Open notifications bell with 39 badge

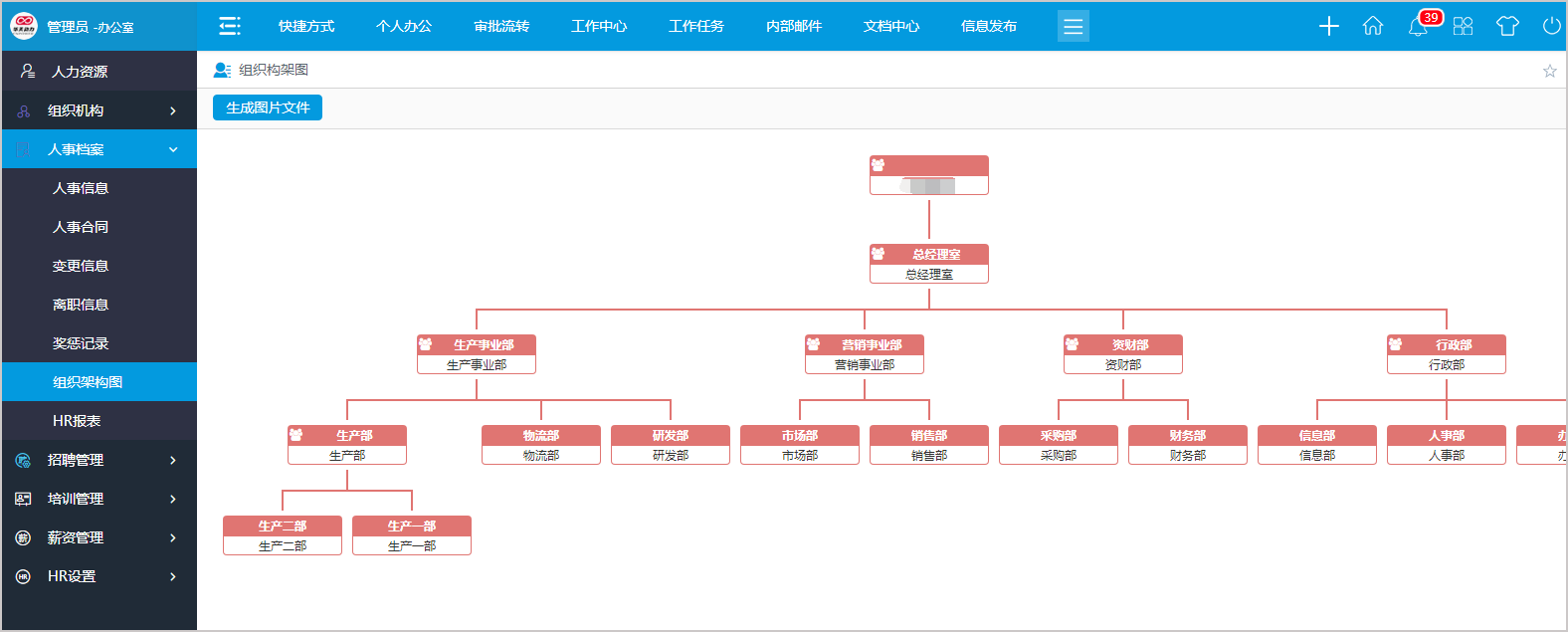[x=1418, y=26]
